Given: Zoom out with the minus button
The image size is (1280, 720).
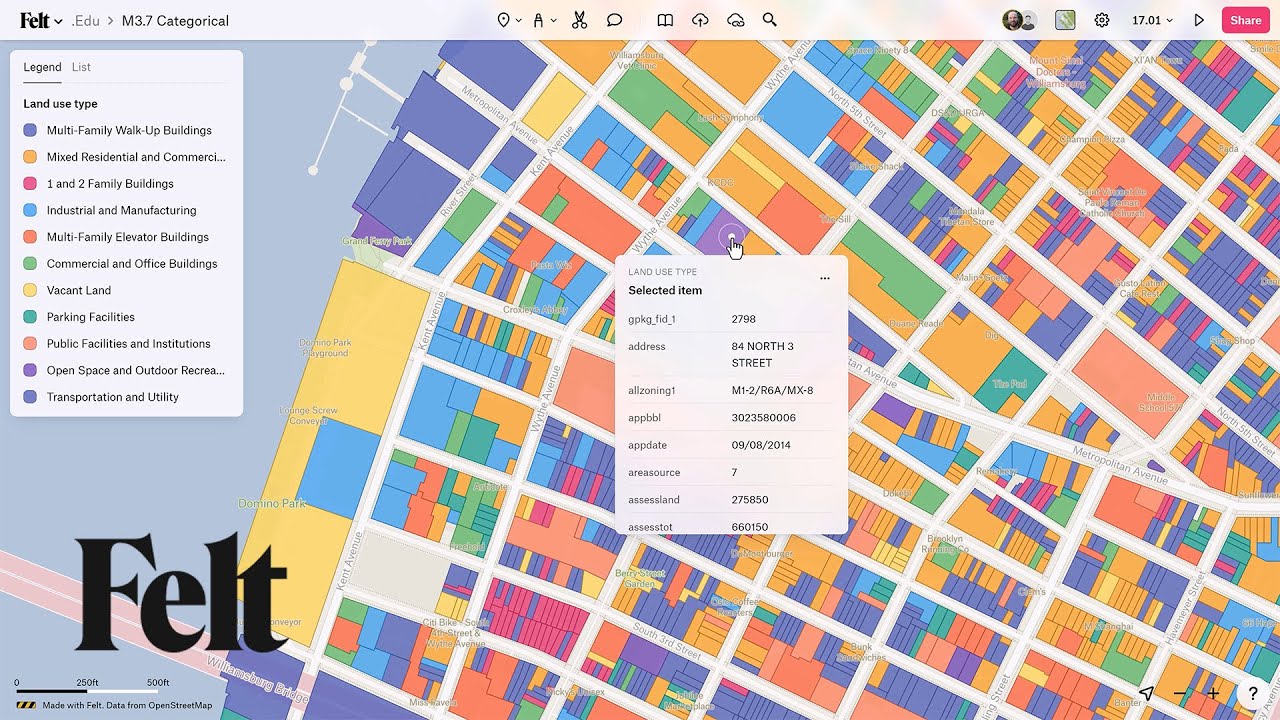Looking at the screenshot, I should click(1180, 693).
